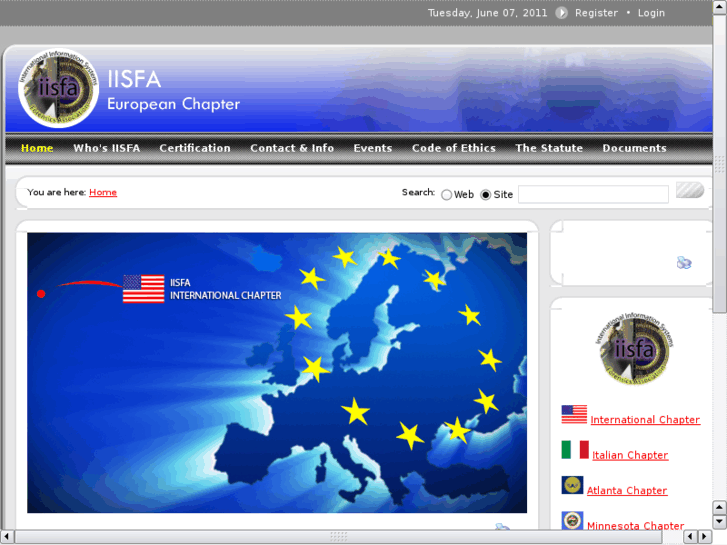Screen dimensions: 727x545
Task: Click the date text Tuesday, June 07, 2011
Action: (487, 13)
